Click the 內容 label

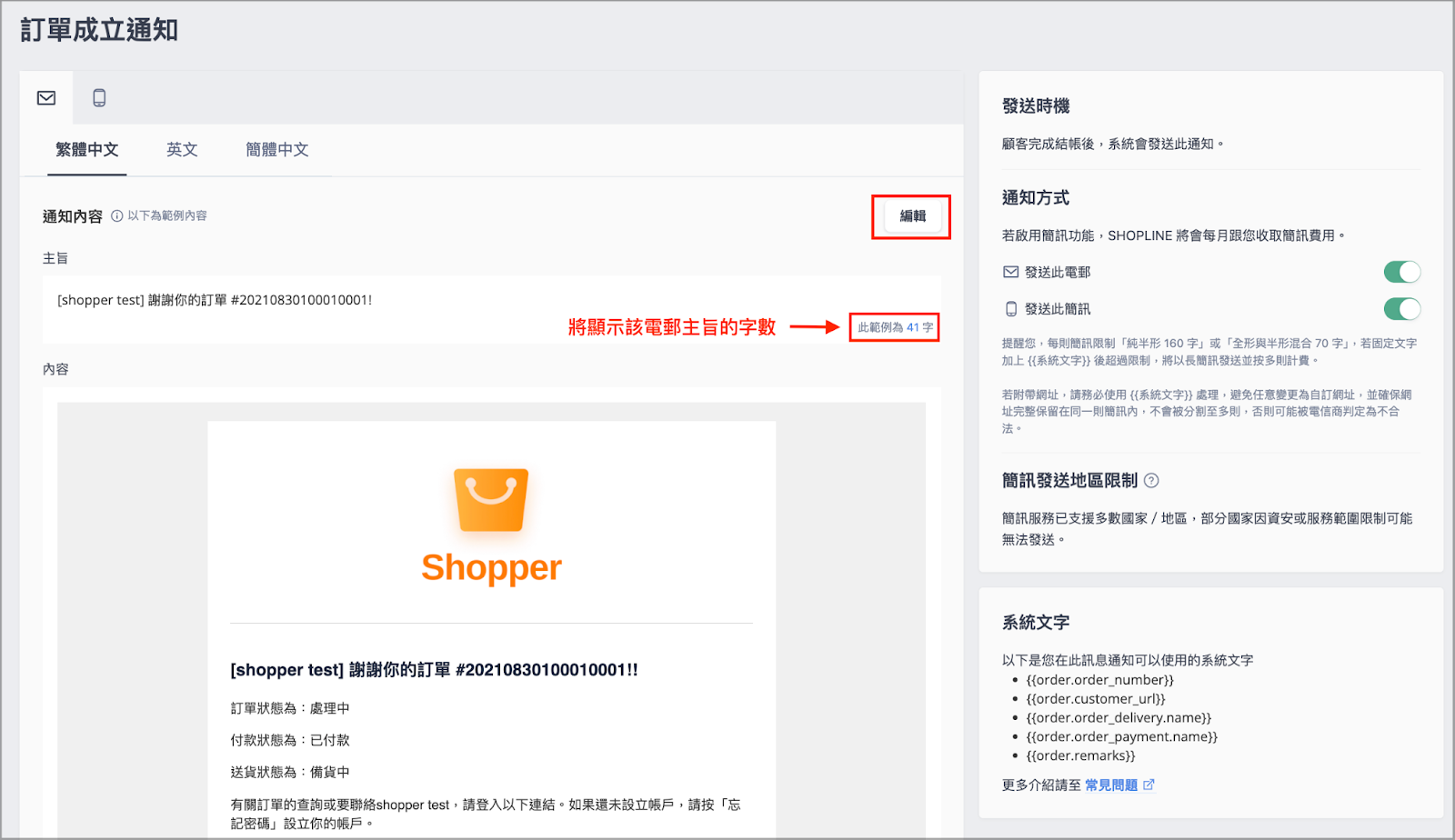[55, 369]
